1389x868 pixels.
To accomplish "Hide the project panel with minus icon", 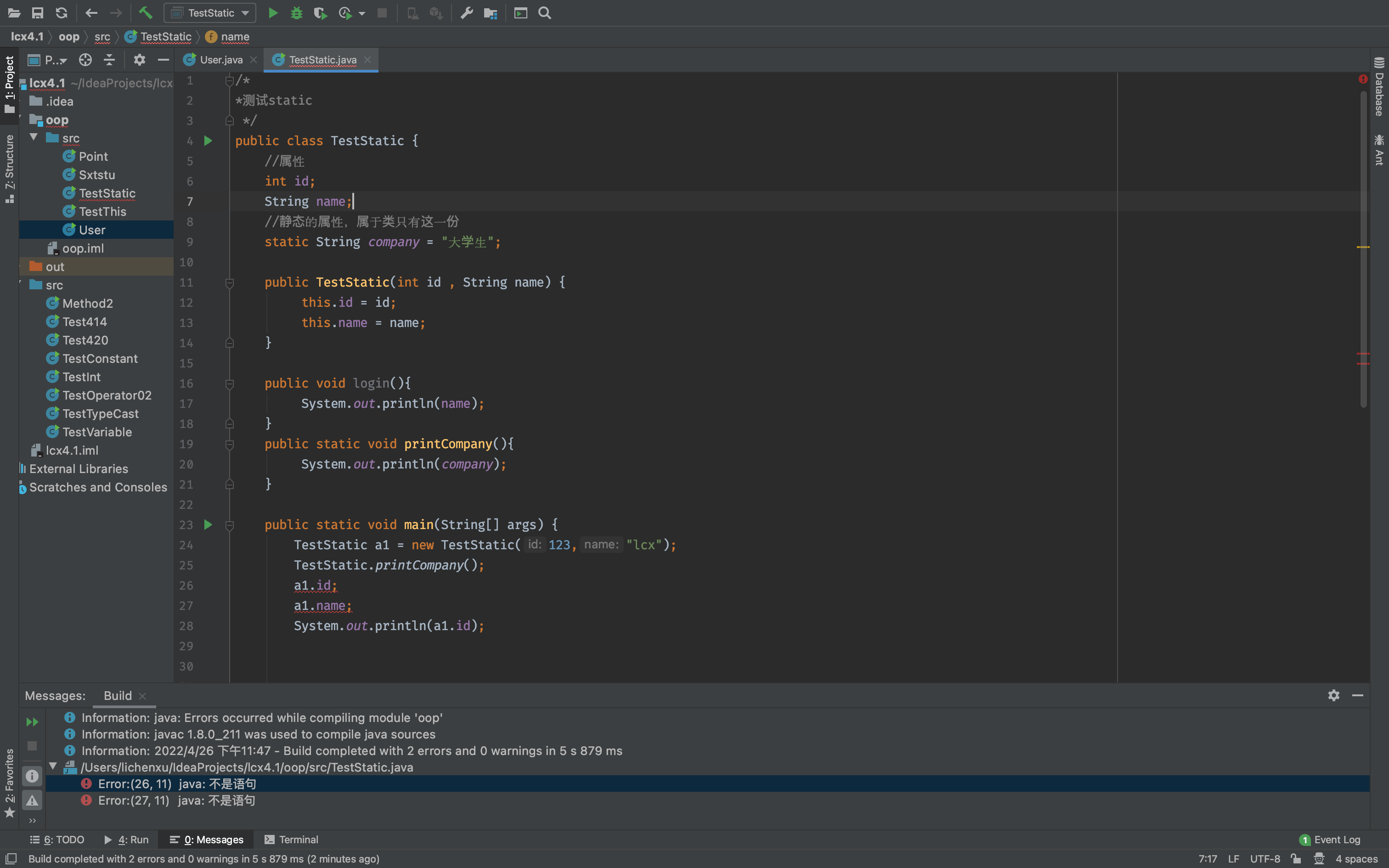I will click(164, 60).
